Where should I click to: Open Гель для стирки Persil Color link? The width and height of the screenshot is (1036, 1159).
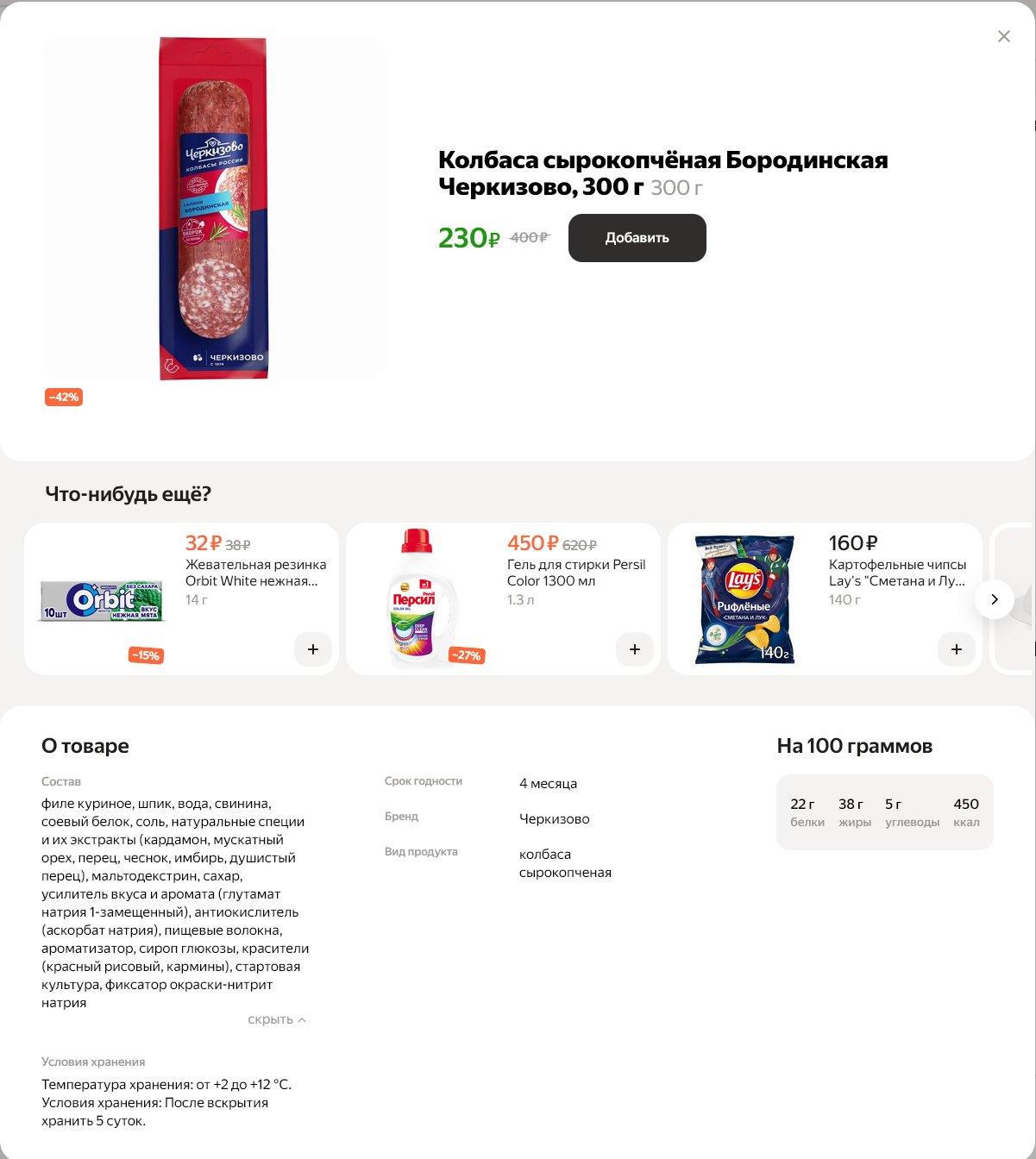point(576,573)
